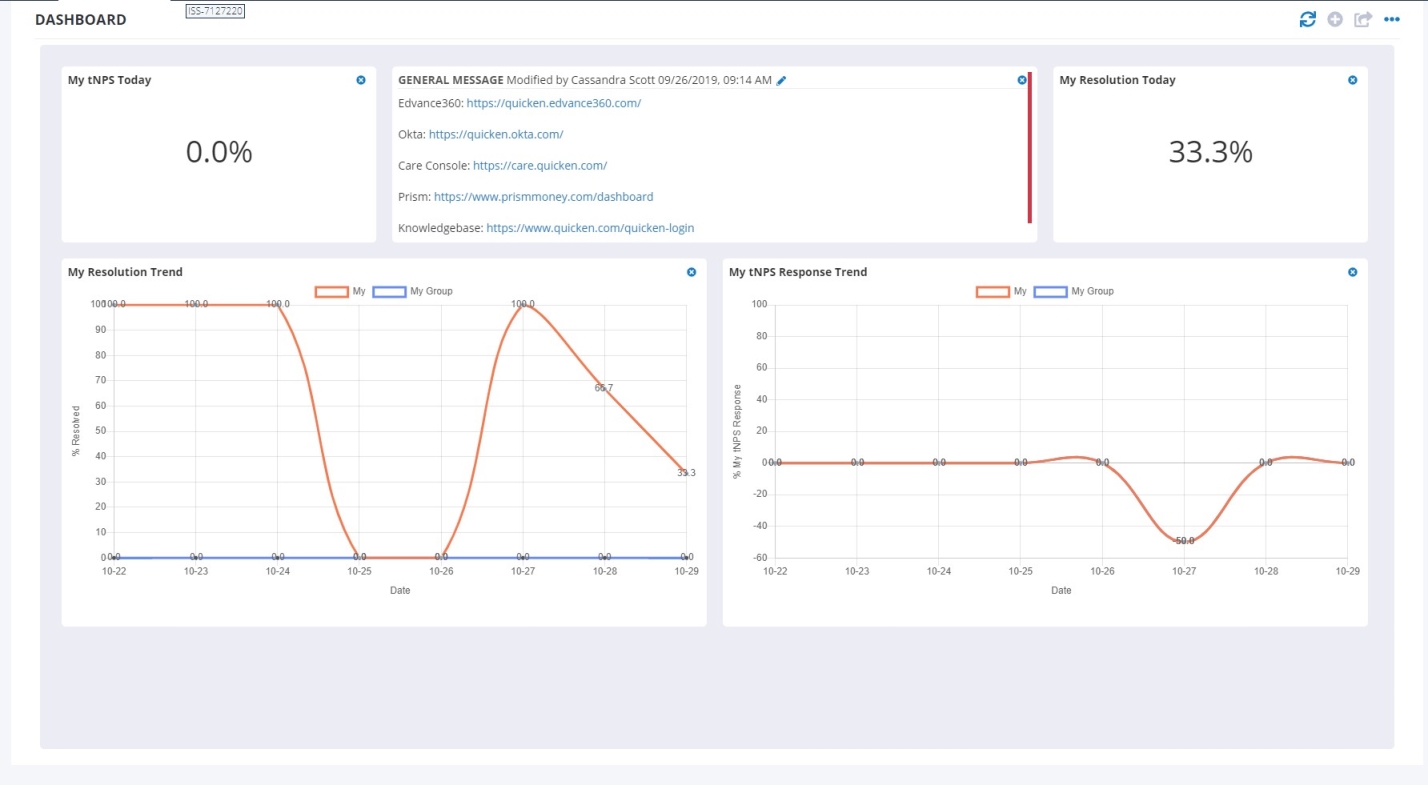The height and width of the screenshot is (785, 1428).
Task: Close the My tNPS Response Trend chart
Action: 1352,272
